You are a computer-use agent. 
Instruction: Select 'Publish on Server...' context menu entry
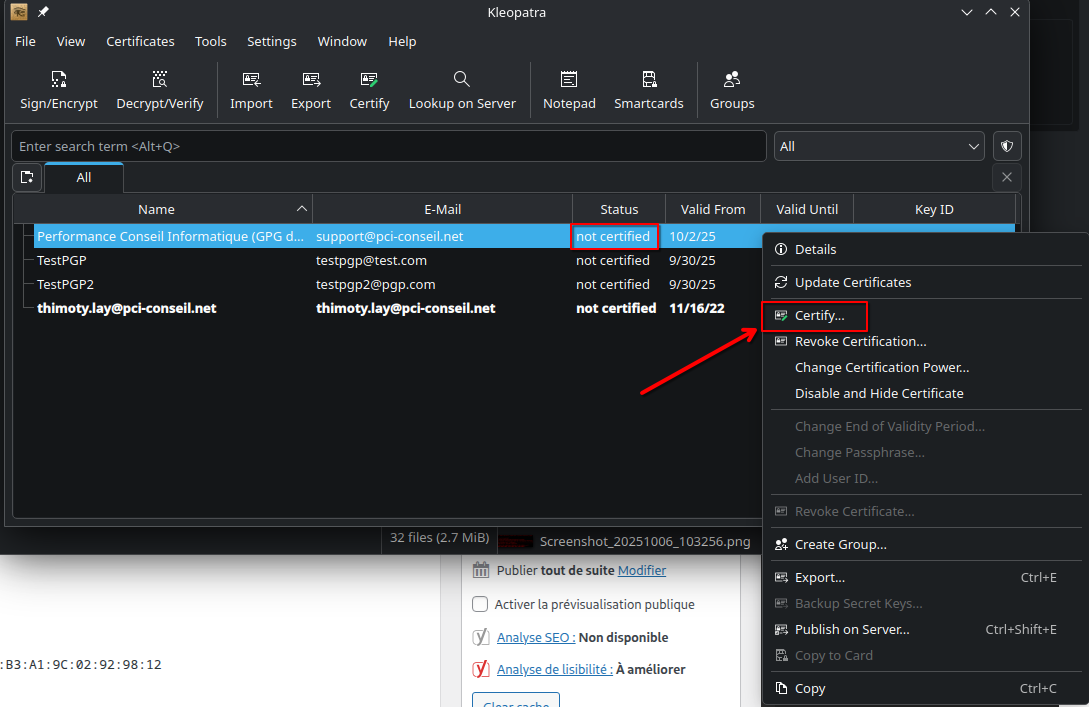coord(851,629)
